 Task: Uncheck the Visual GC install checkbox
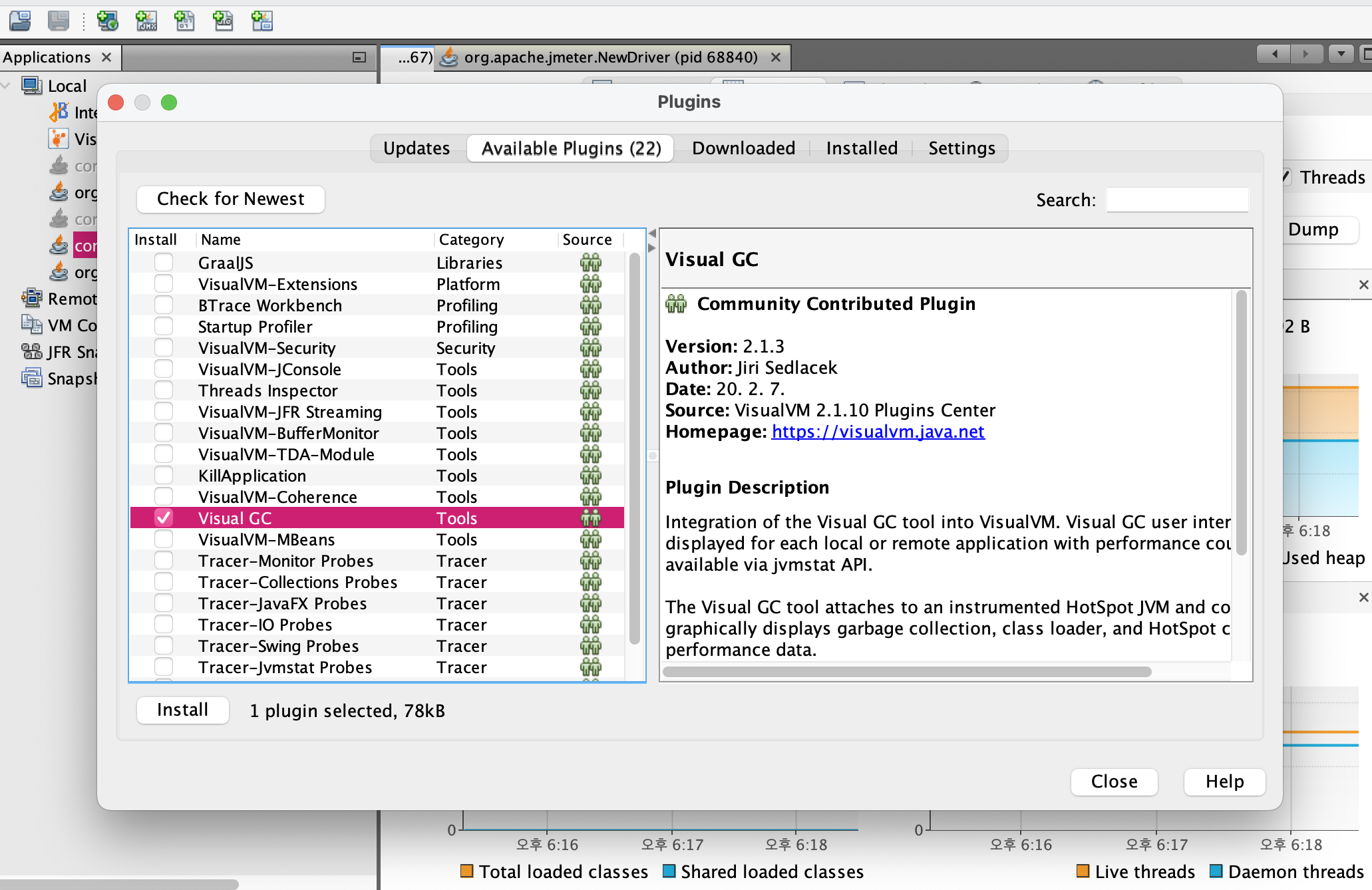(164, 518)
